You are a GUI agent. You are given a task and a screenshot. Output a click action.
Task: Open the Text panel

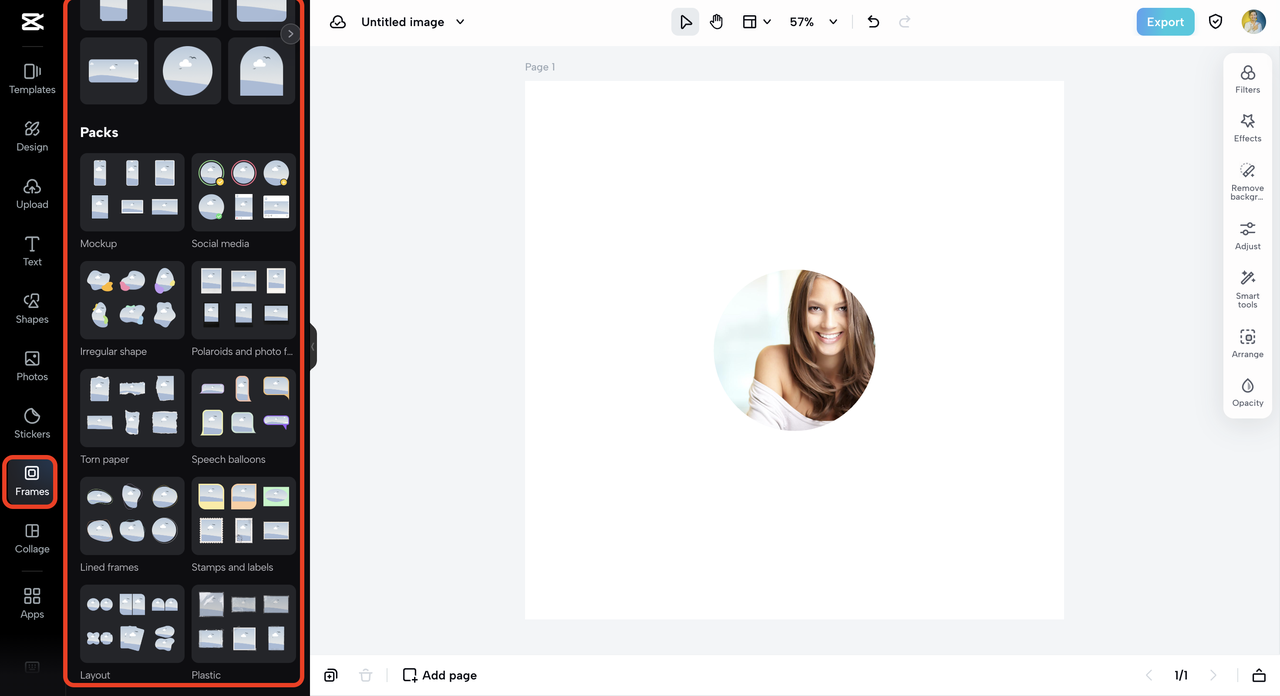tap(32, 251)
